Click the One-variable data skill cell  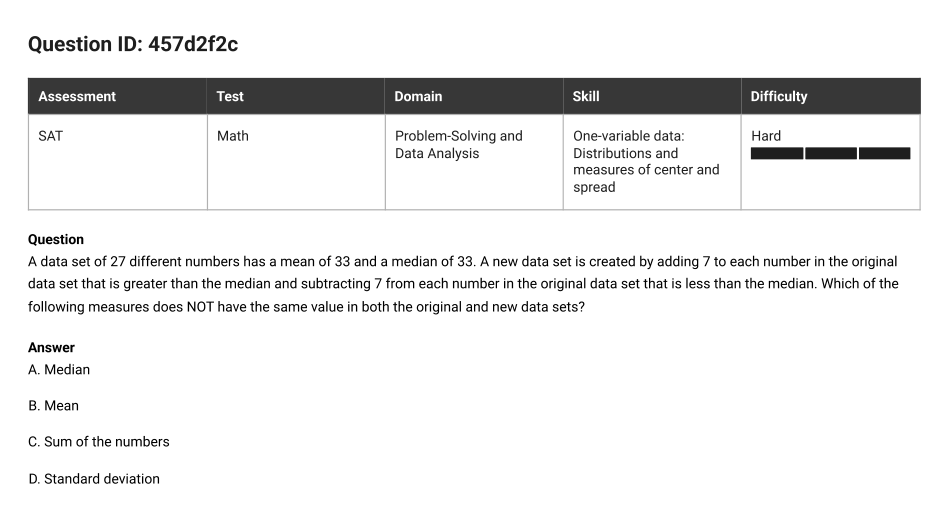[x=652, y=162]
